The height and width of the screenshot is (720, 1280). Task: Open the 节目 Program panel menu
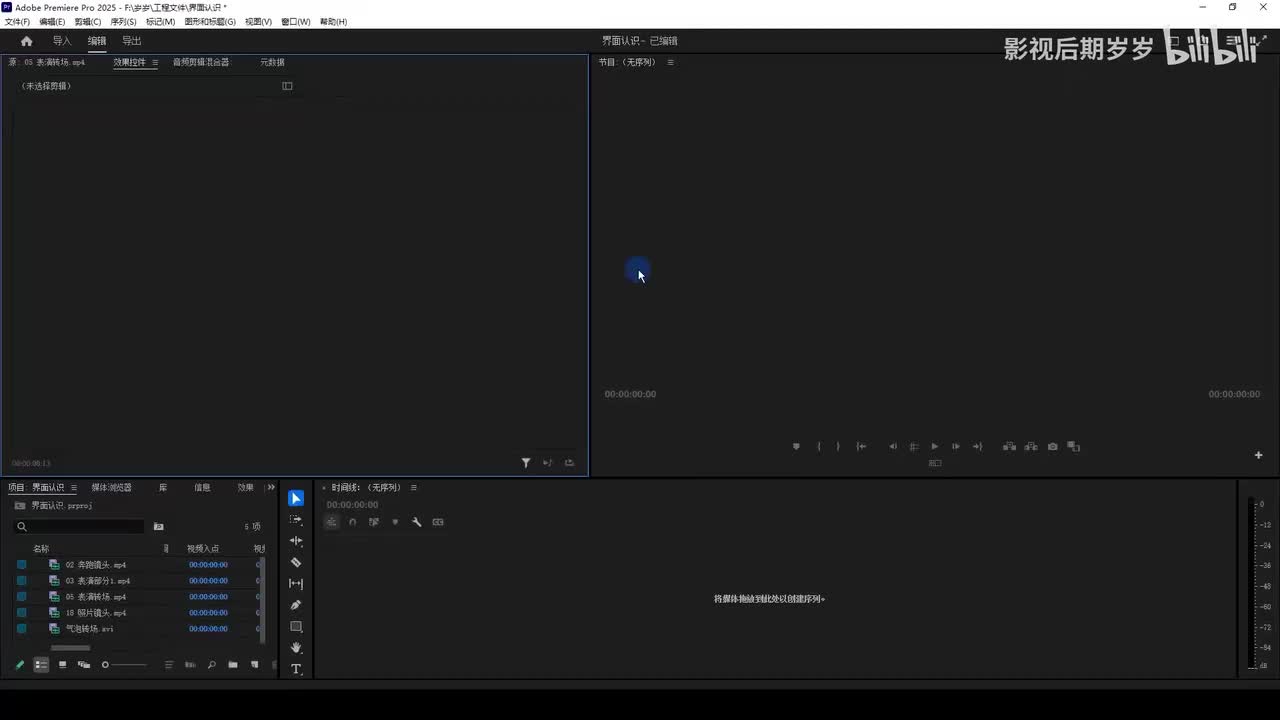[670, 63]
